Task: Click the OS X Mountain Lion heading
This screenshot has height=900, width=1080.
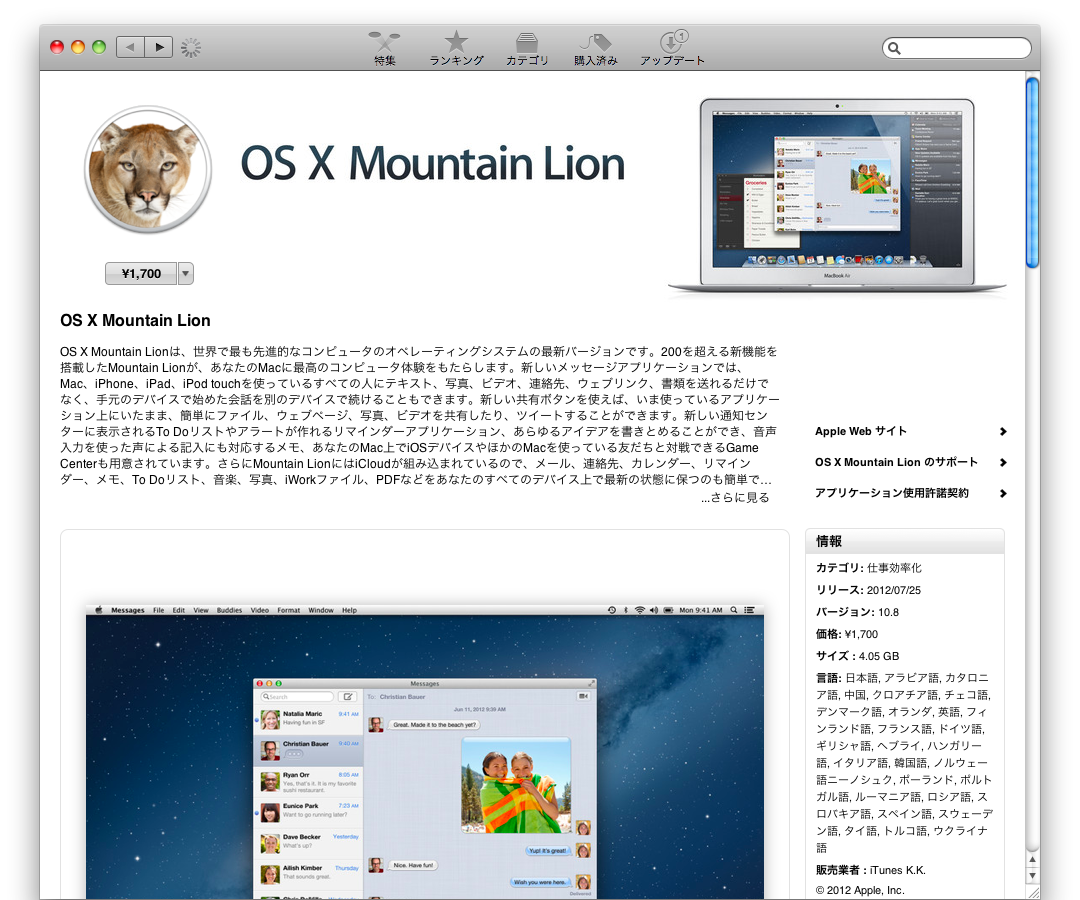Action: point(135,320)
